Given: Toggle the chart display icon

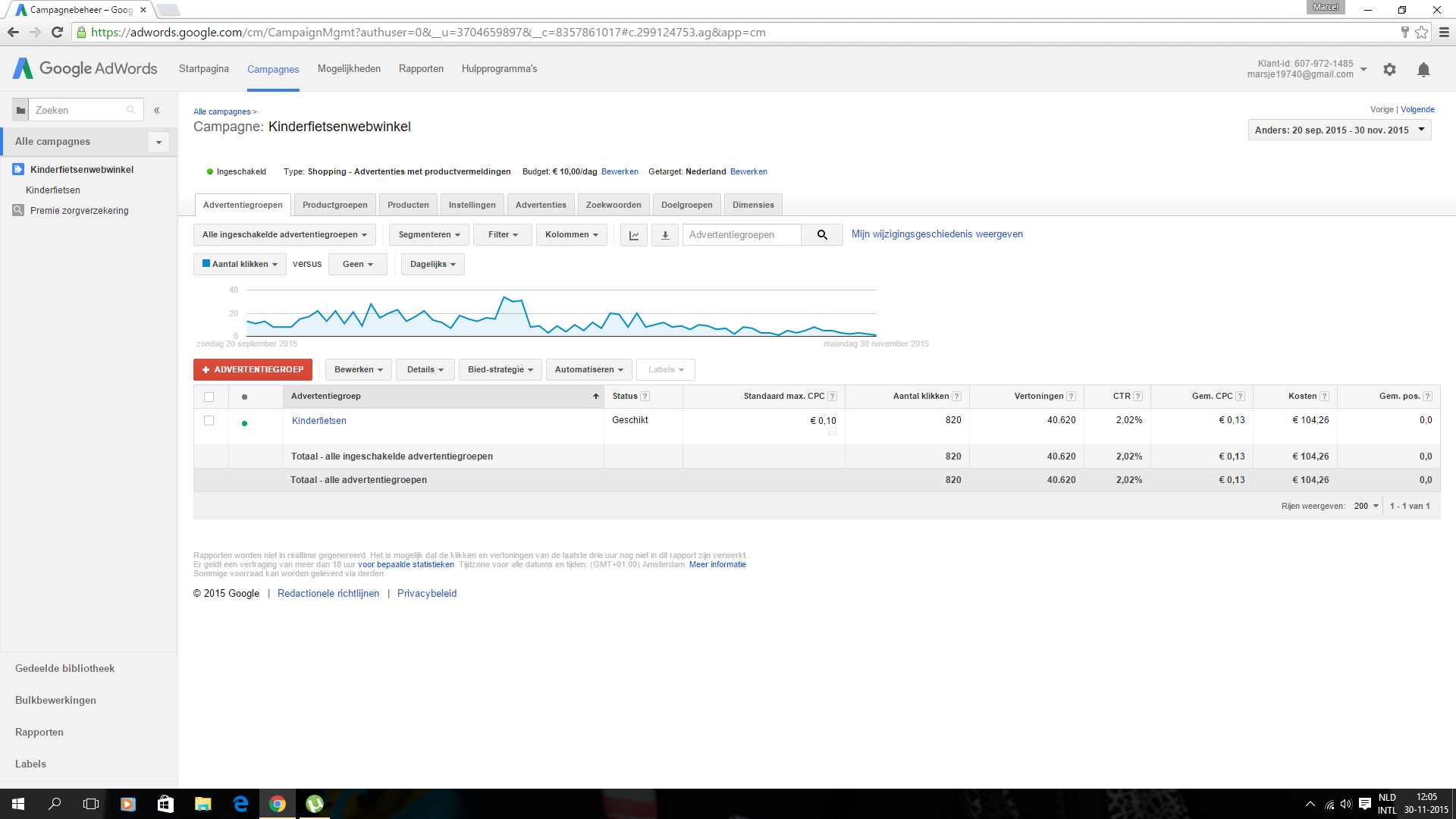Looking at the screenshot, I should [x=634, y=235].
